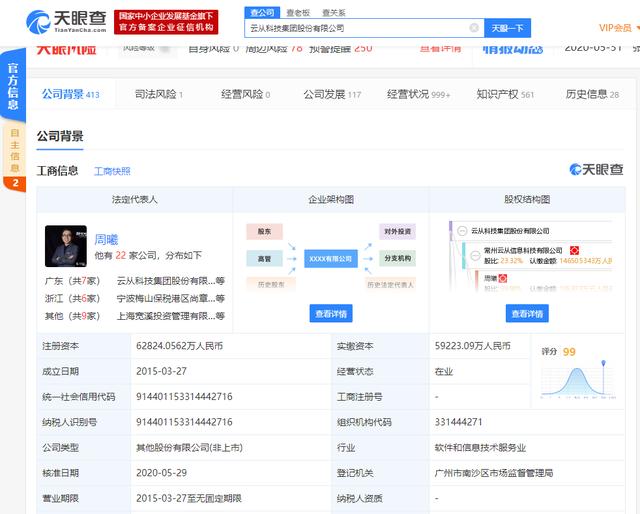Open the 司法风险 tab
640x514 pixels.
159,94
